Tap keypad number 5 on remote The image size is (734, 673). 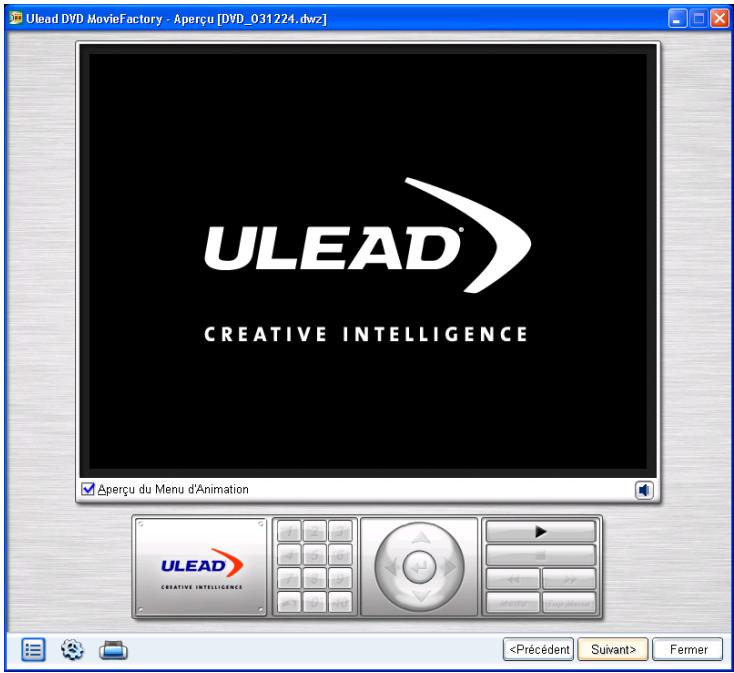315,555
